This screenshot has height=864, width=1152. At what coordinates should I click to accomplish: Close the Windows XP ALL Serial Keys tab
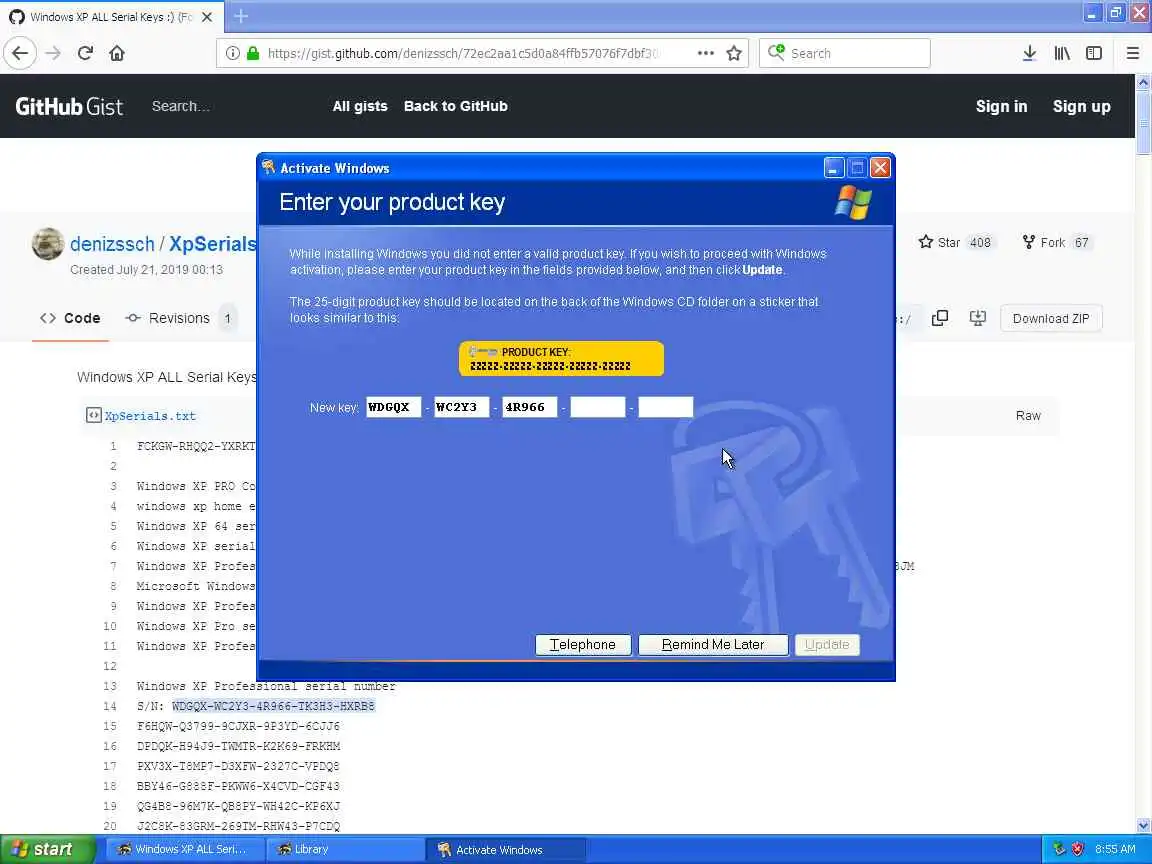(207, 16)
